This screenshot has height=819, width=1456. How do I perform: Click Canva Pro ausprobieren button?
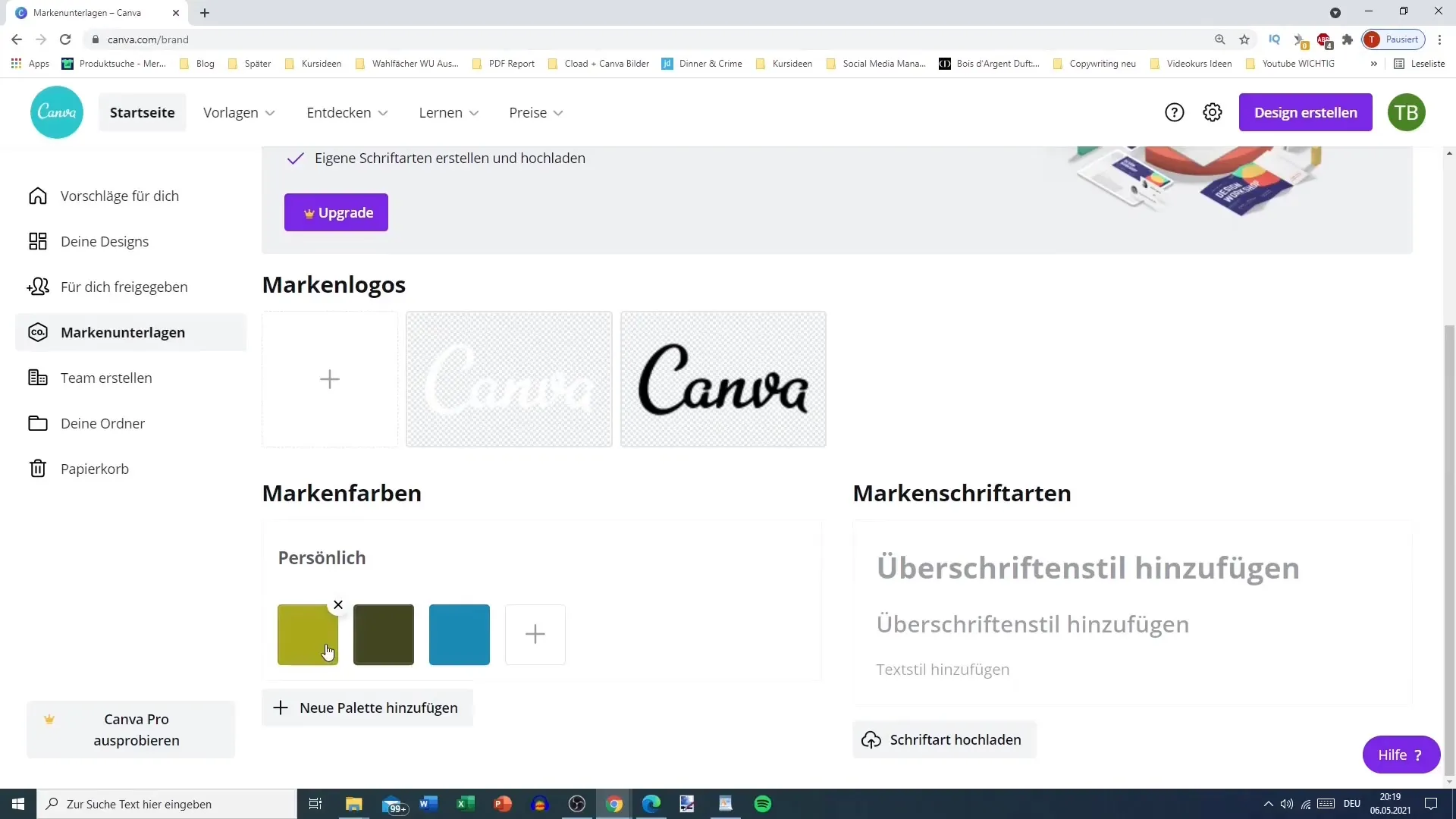pyautogui.click(x=130, y=730)
